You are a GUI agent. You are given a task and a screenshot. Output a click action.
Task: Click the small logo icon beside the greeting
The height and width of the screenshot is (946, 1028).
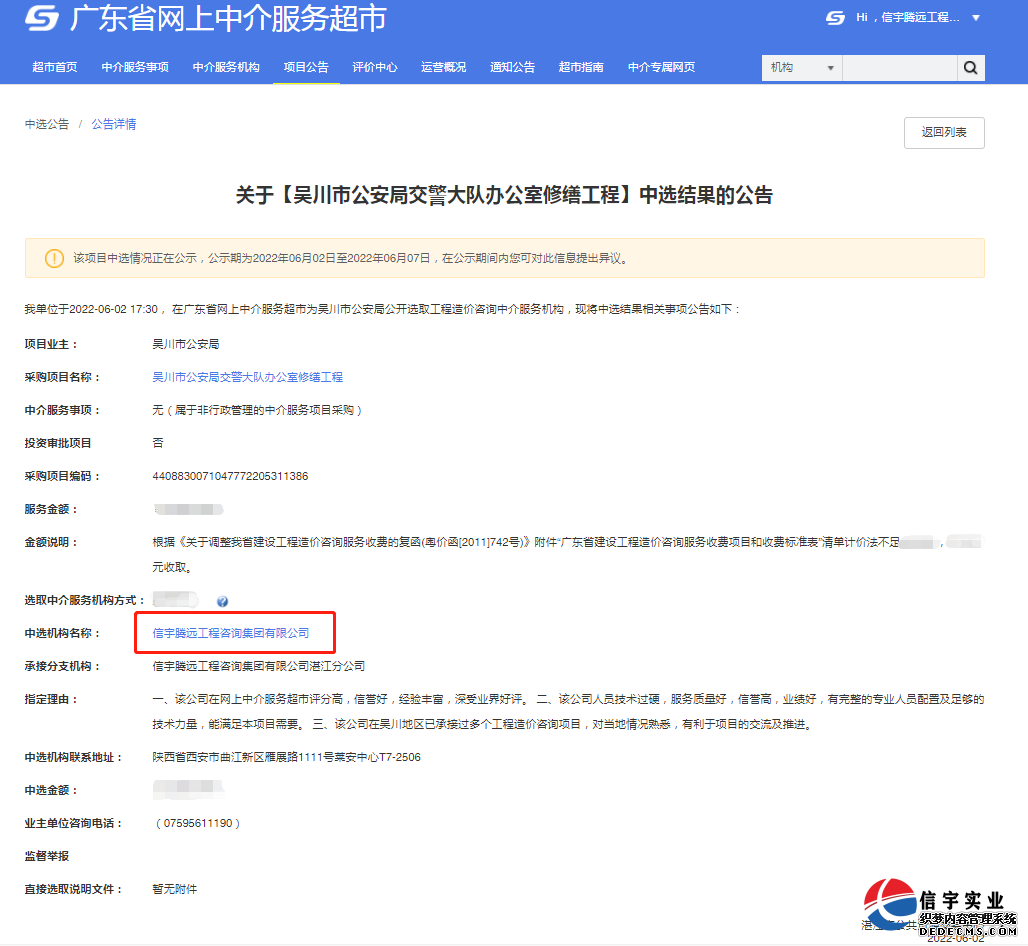click(x=835, y=17)
